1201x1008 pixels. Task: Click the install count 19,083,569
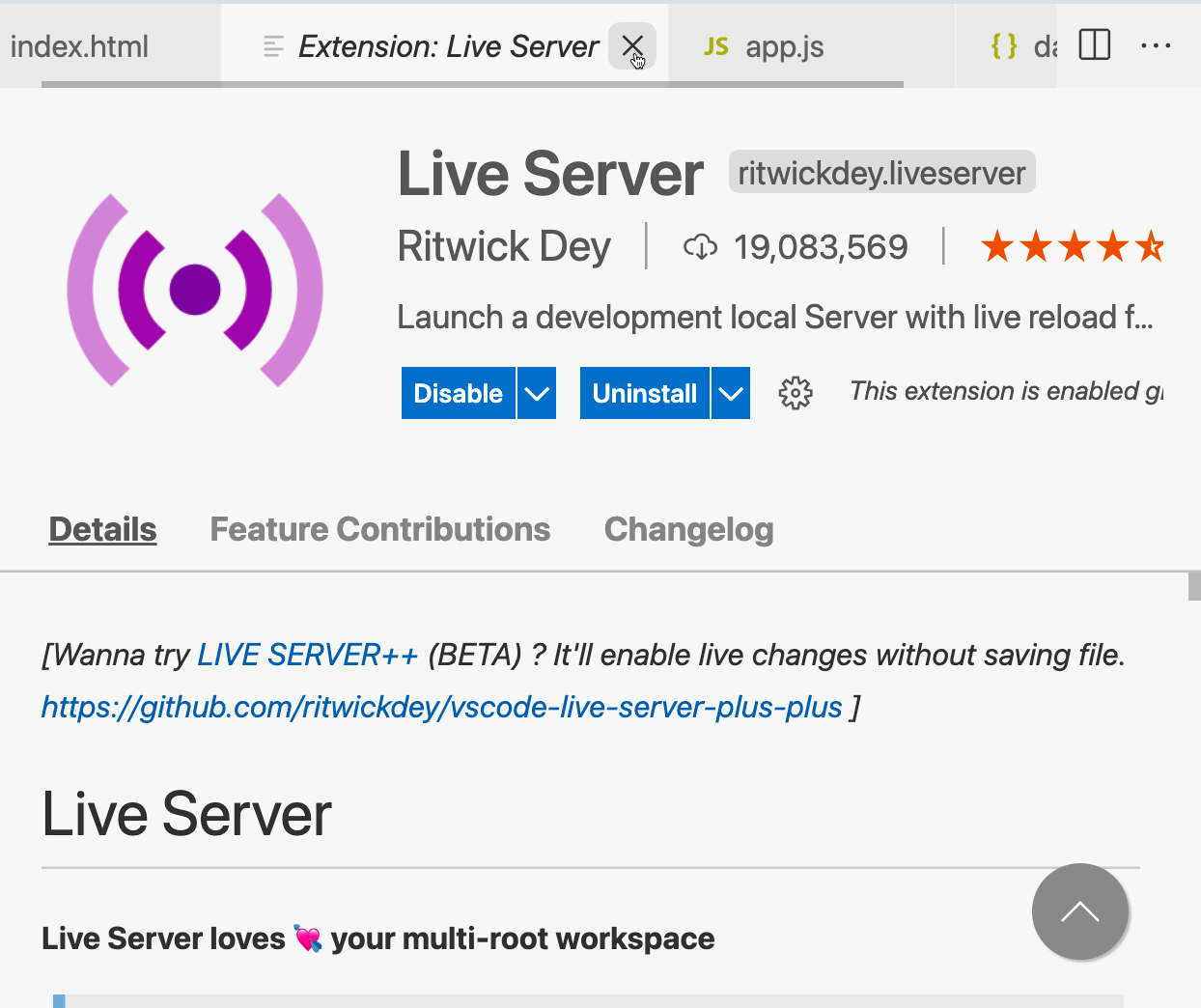821,247
